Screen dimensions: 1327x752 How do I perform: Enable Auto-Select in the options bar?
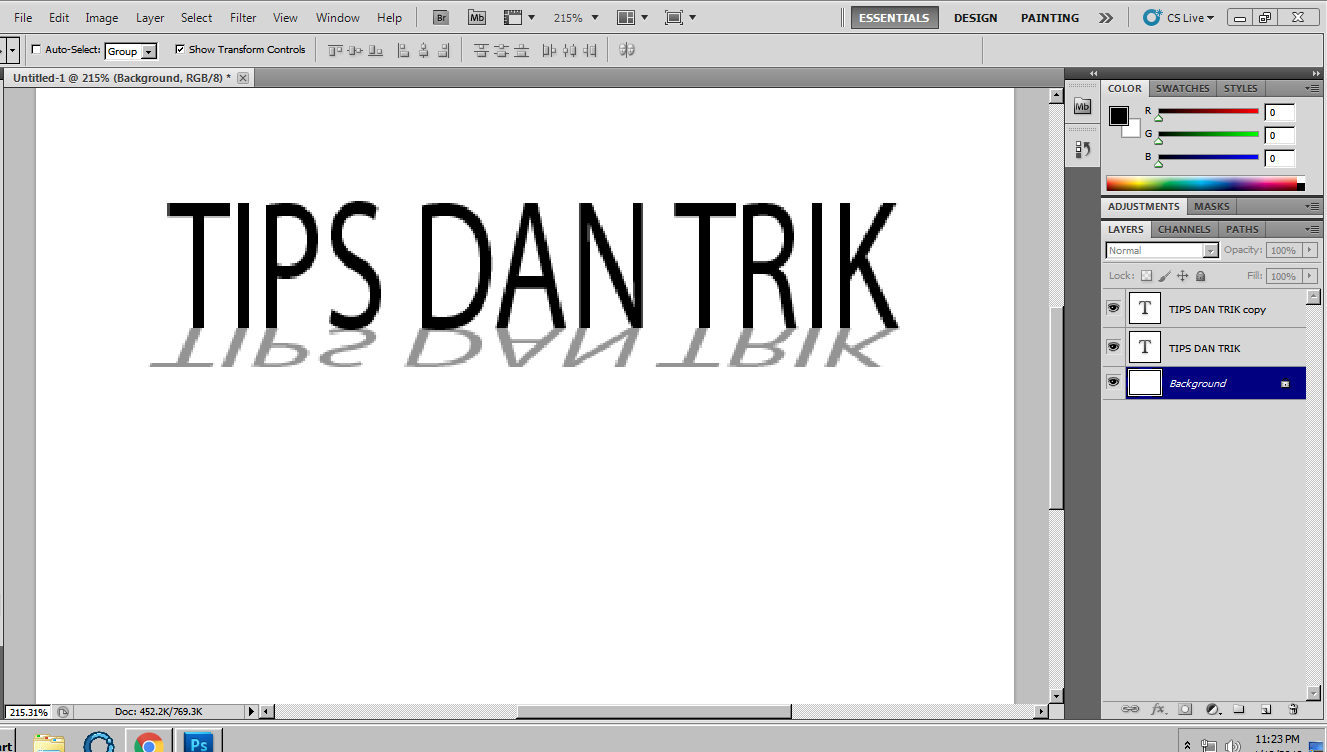coord(36,49)
